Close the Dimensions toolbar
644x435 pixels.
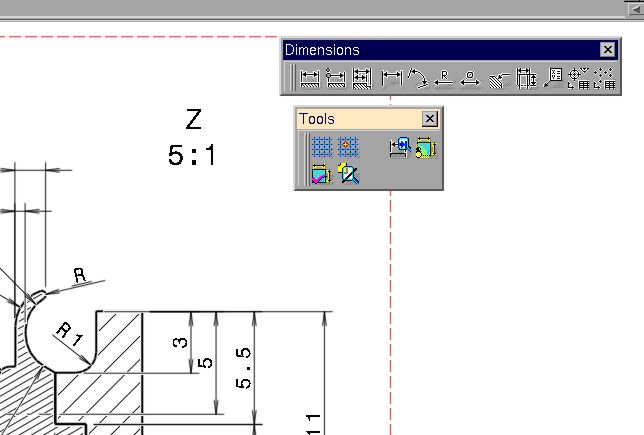pos(607,50)
